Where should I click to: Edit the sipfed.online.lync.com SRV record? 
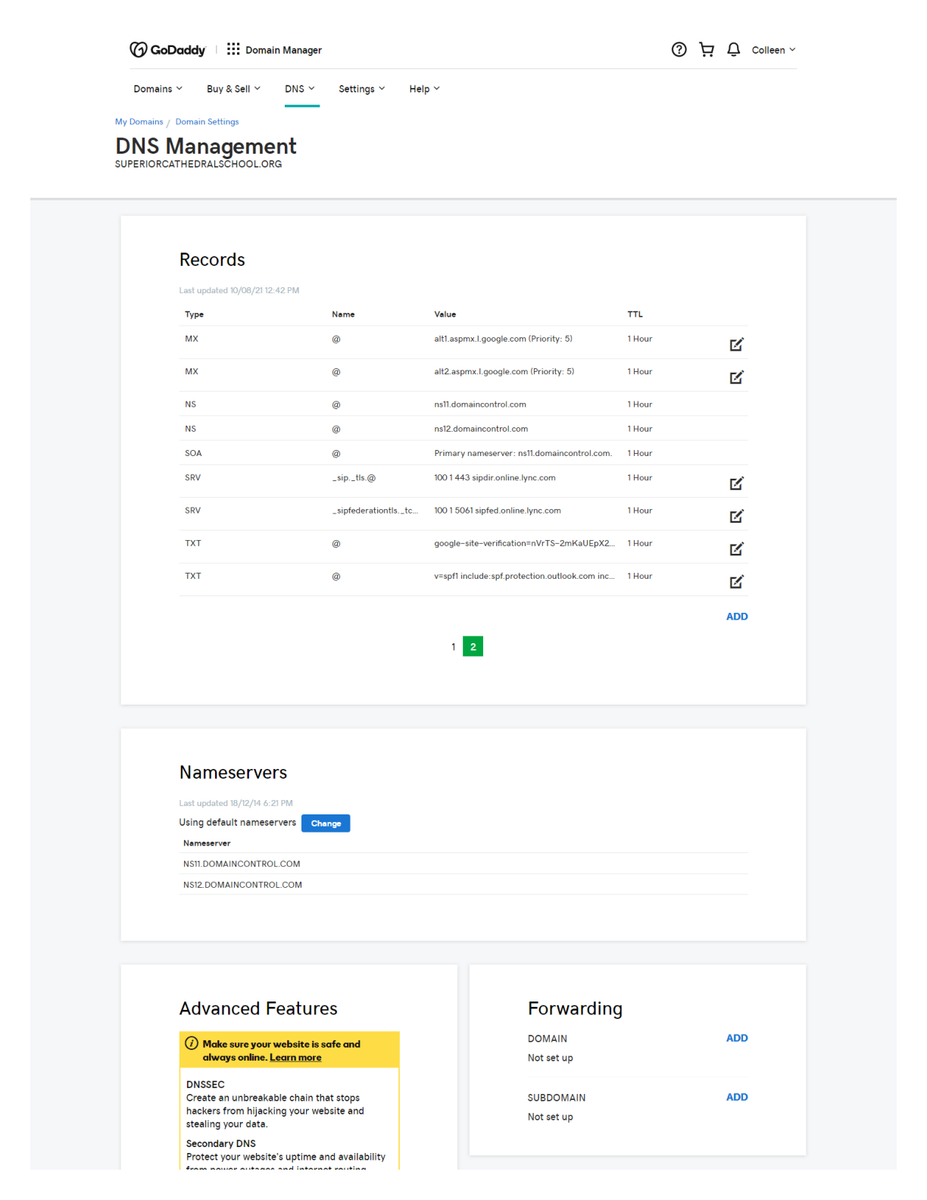[736, 517]
